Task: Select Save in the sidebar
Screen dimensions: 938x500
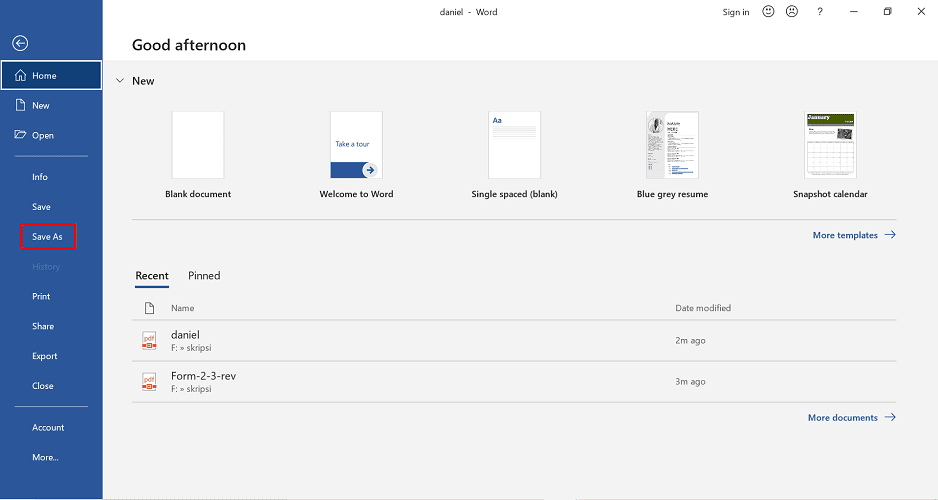Action: 41,207
